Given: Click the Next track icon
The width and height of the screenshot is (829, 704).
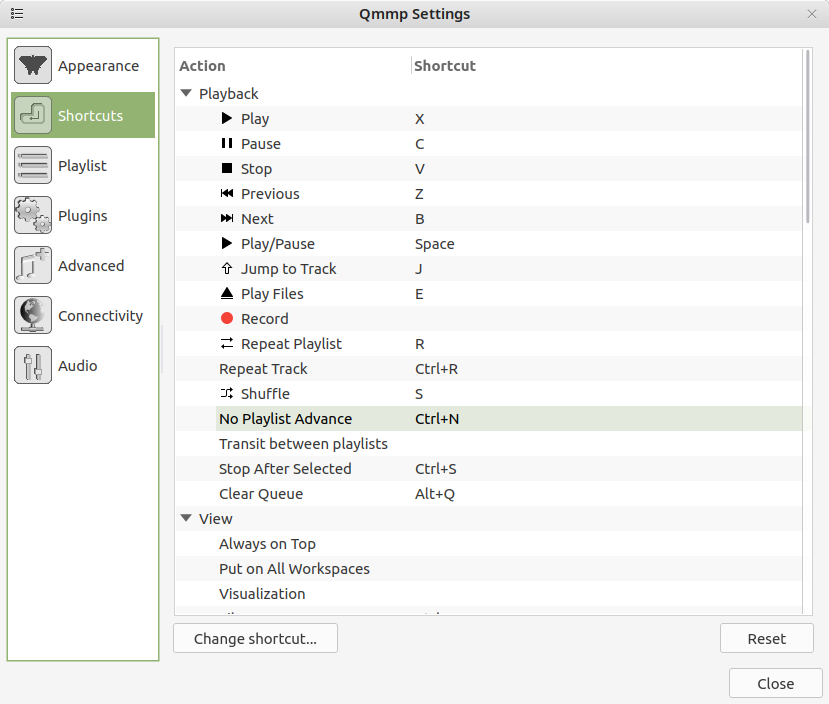Looking at the screenshot, I should pyautogui.click(x=227, y=218).
